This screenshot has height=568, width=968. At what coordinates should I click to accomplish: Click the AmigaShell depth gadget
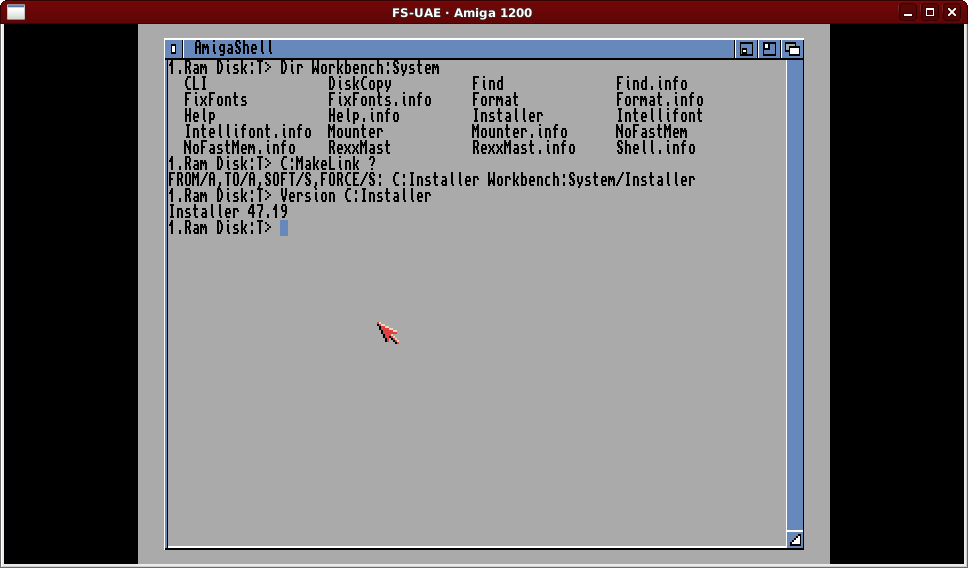pos(792,49)
